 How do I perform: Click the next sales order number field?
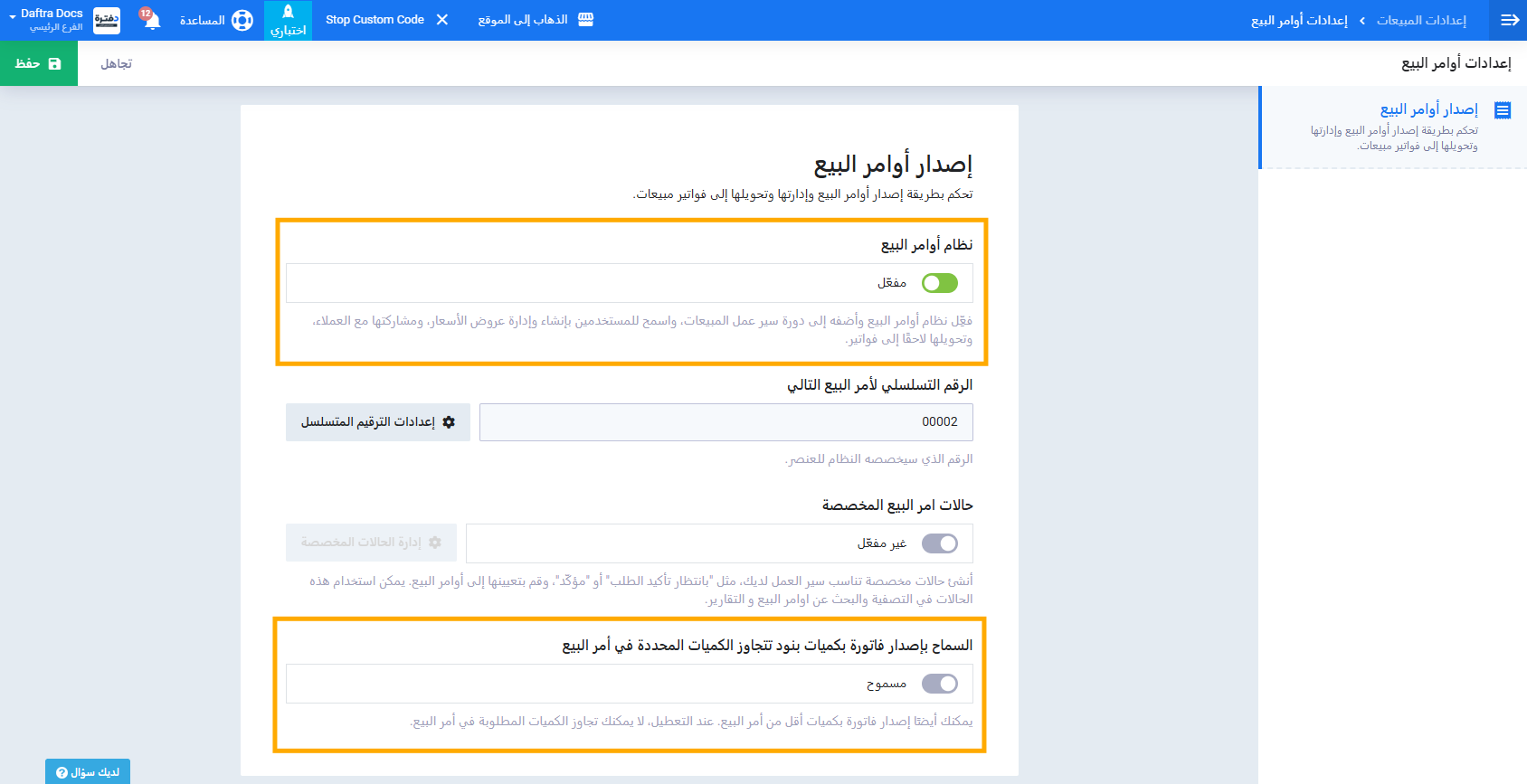coord(726,422)
